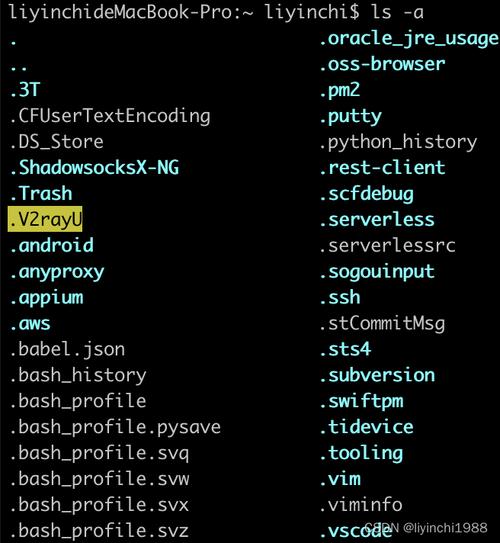The width and height of the screenshot is (500, 543).
Task: Click the .oss-browser folder name
Action: [x=382, y=64]
